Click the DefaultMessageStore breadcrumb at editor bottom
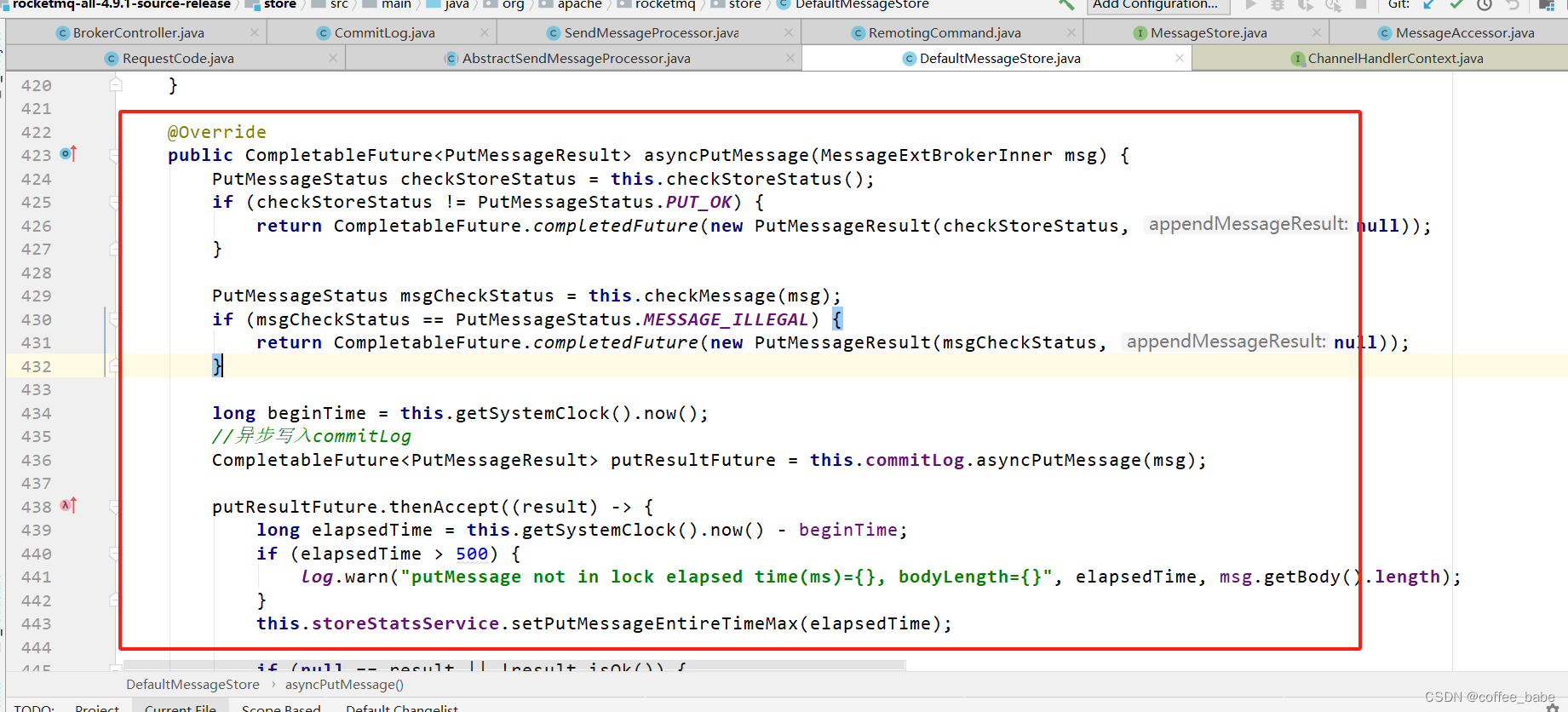 click(x=192, y=685)
